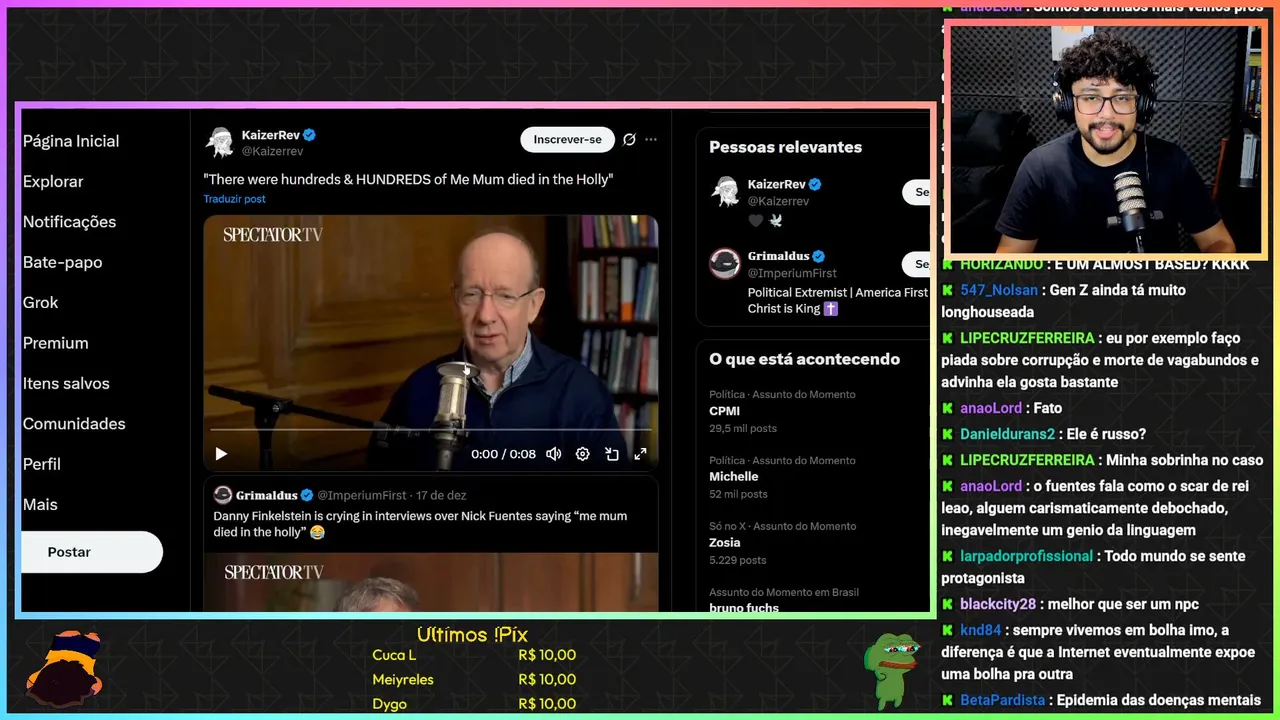1280x720 pixels.
Task: Click Grimaldus verified badge in quoted post
Action: tap(307, 495)
